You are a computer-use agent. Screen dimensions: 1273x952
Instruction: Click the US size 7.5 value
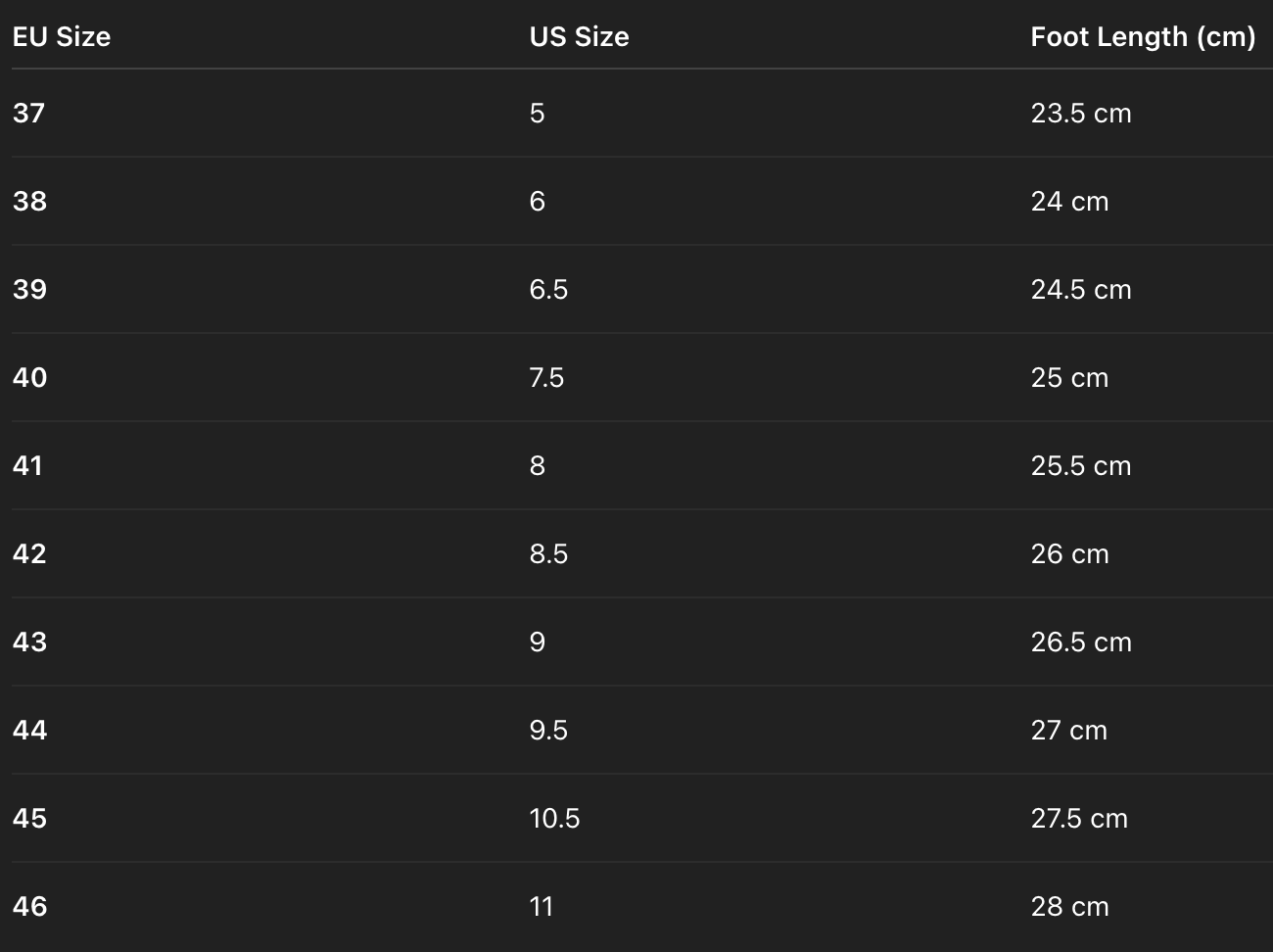tap(546, 378)
